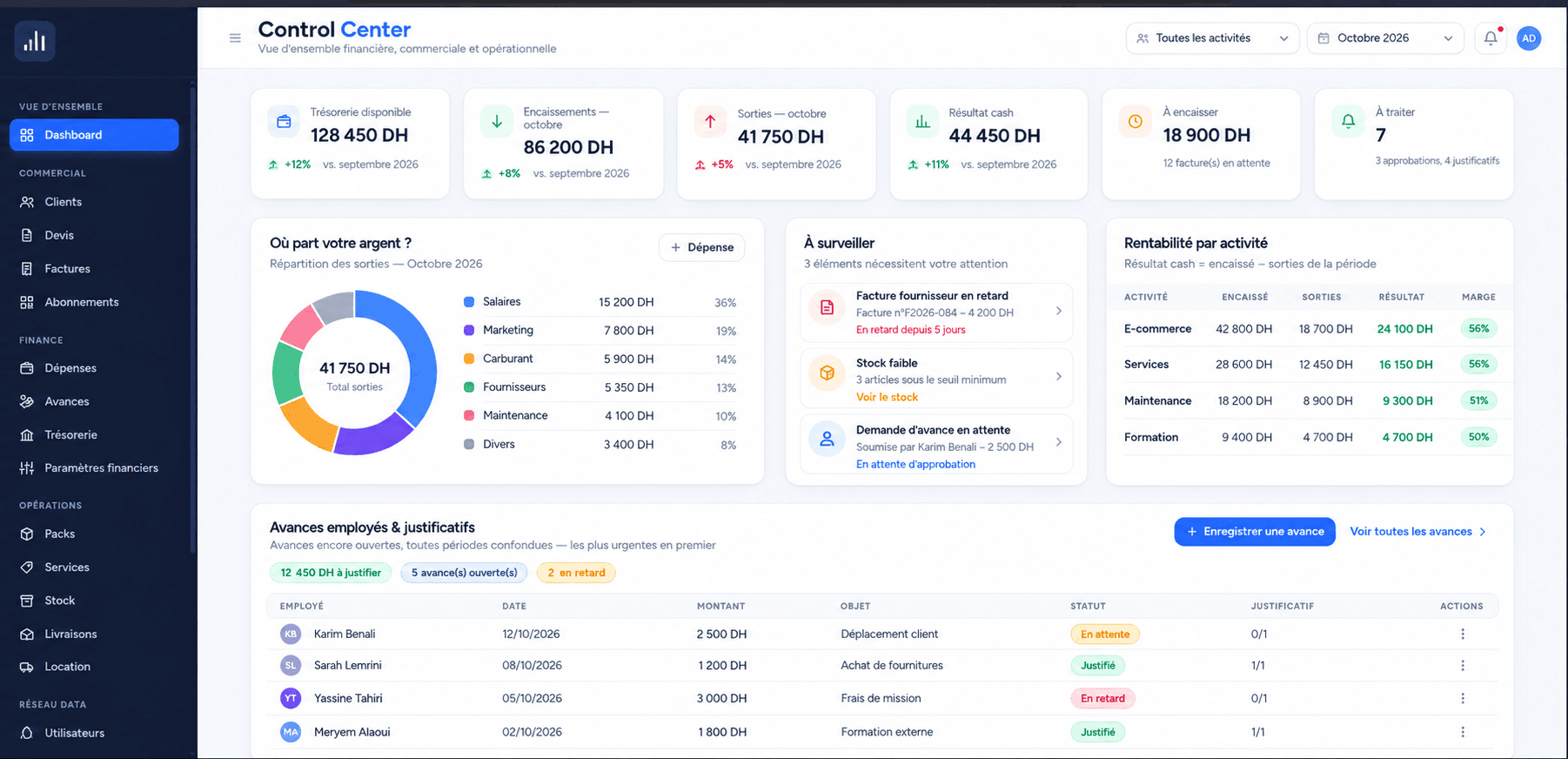Open Clients in the sidebar
The image size is (1568, 759).
coord(94,202)
